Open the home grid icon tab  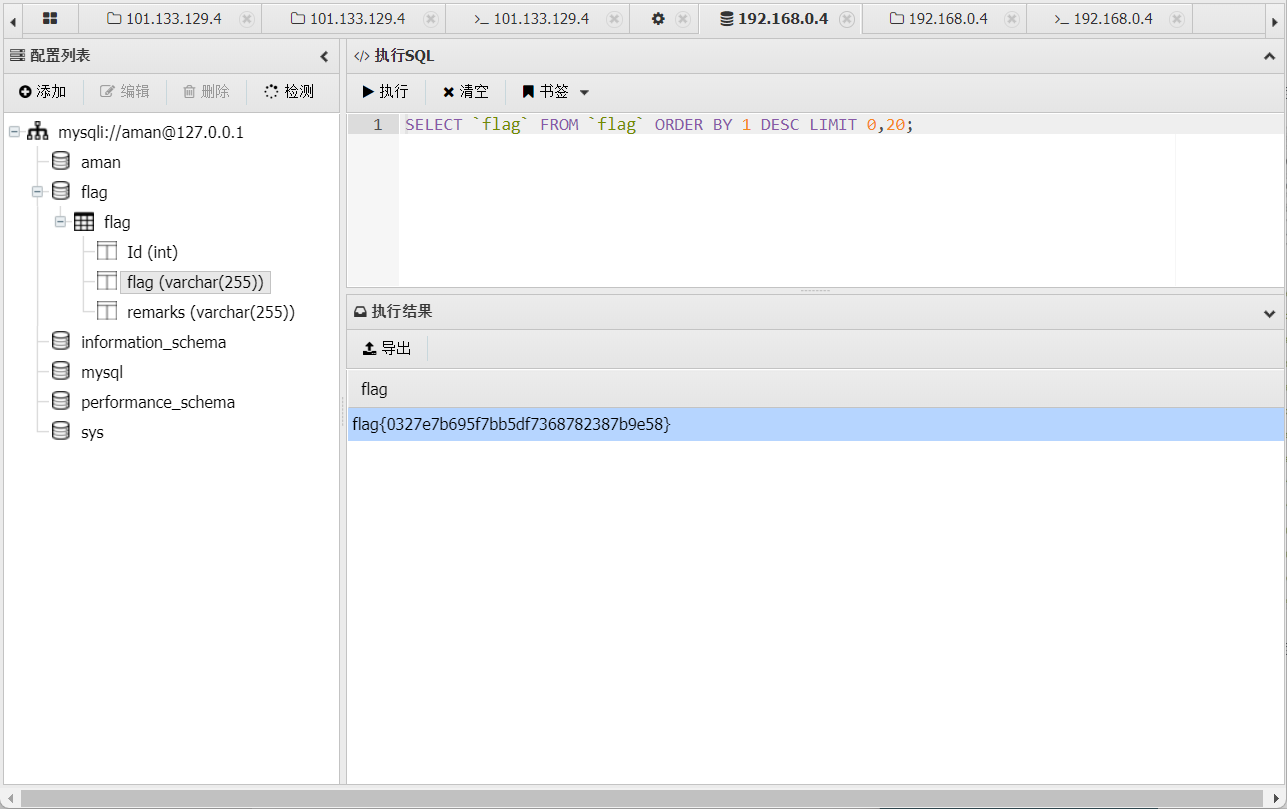50,19
